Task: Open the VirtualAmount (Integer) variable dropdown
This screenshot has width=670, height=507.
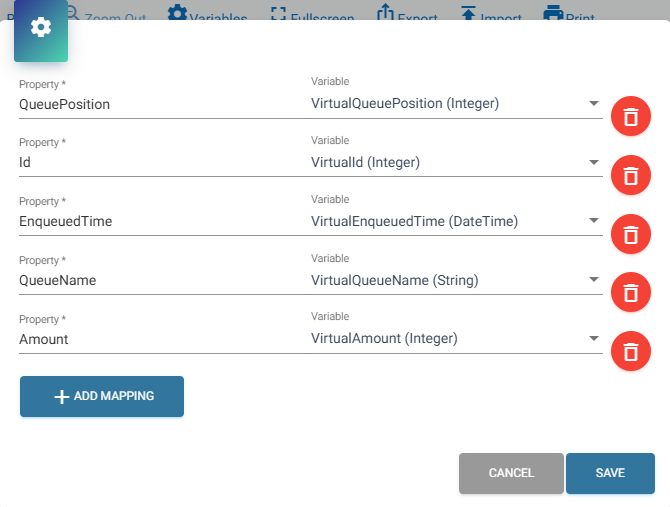Action: [455, 339]
